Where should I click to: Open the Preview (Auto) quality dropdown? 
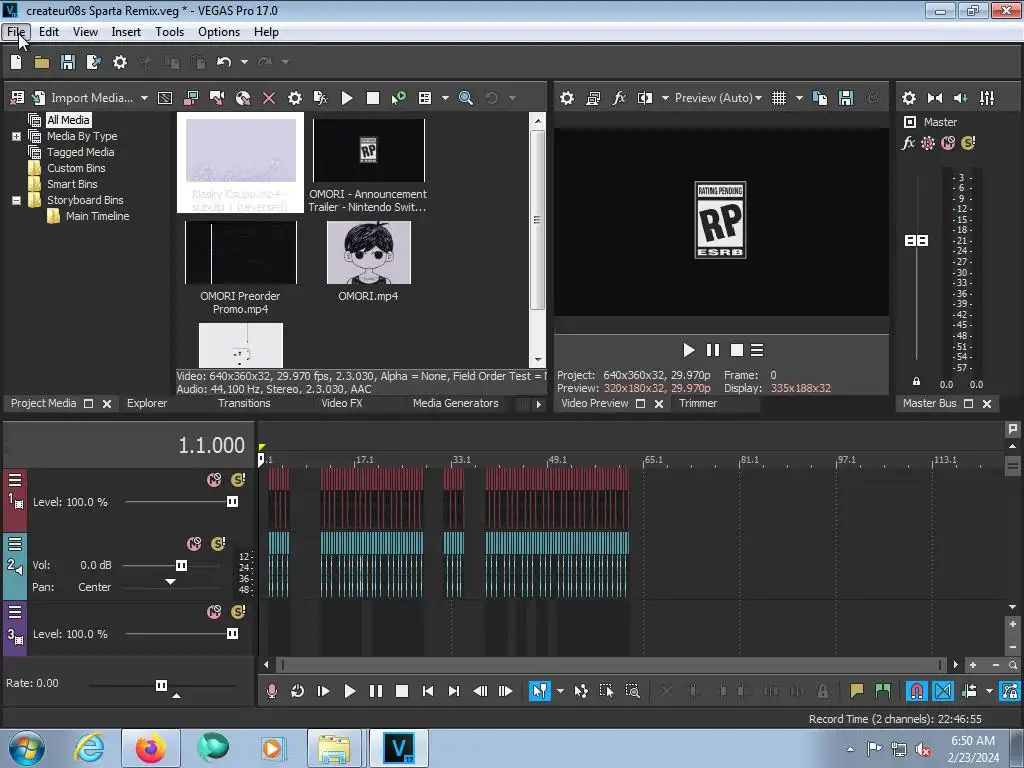(718, 98)
